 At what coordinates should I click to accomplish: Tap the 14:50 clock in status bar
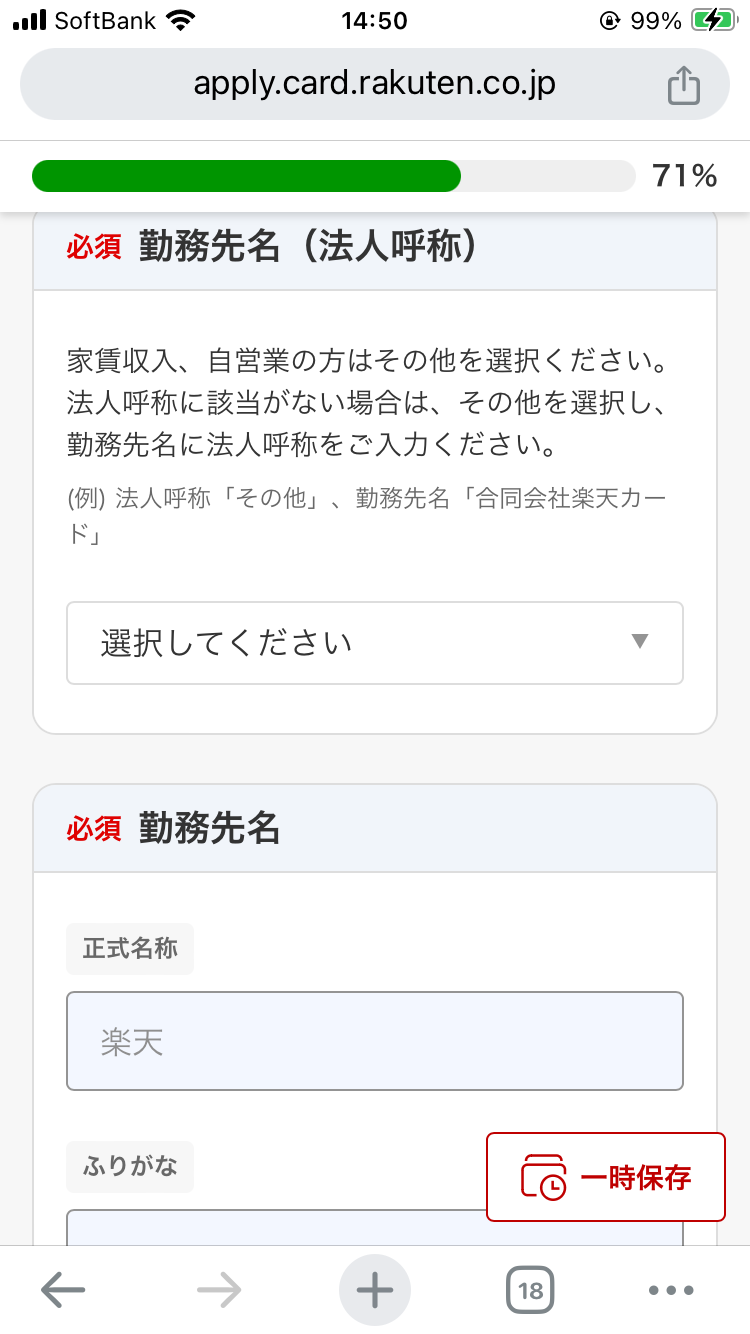coord(374,20)
